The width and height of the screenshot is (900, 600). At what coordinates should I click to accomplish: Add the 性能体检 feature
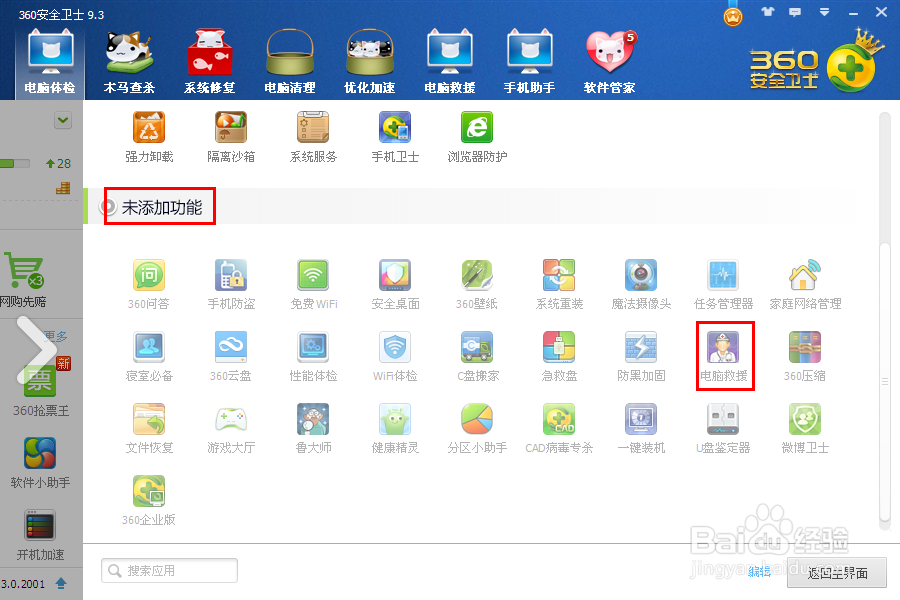[x=313, y=357]
